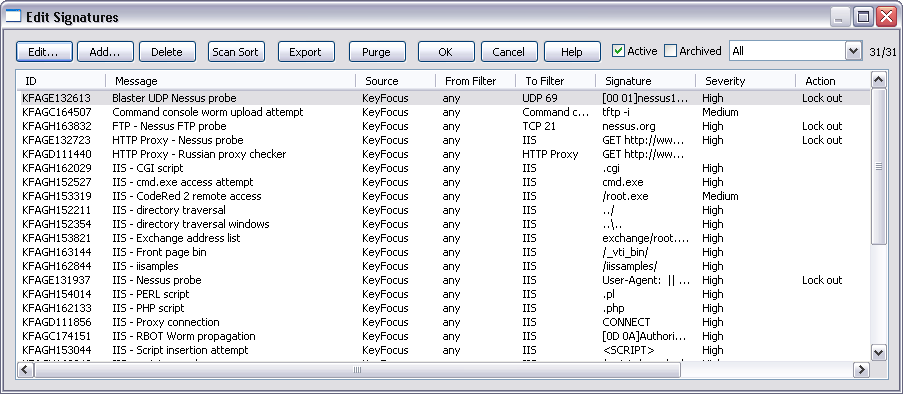
Task: Click the TCP 21 filter cell
Action: tap(538, 126)
